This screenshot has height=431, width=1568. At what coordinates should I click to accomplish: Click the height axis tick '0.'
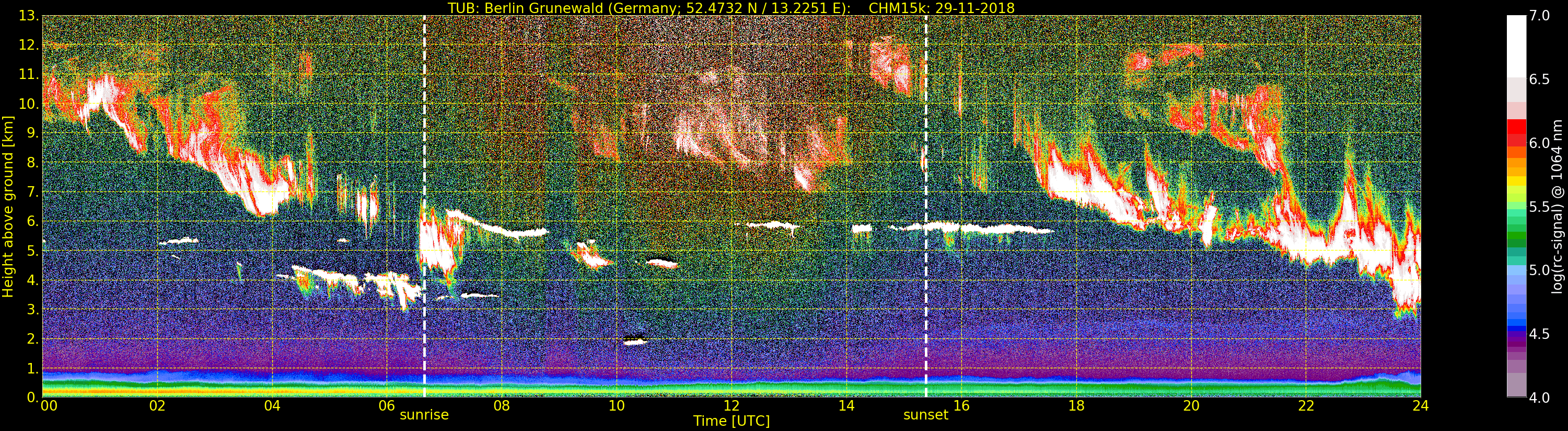pyautogui.click(x=33, y=398)
